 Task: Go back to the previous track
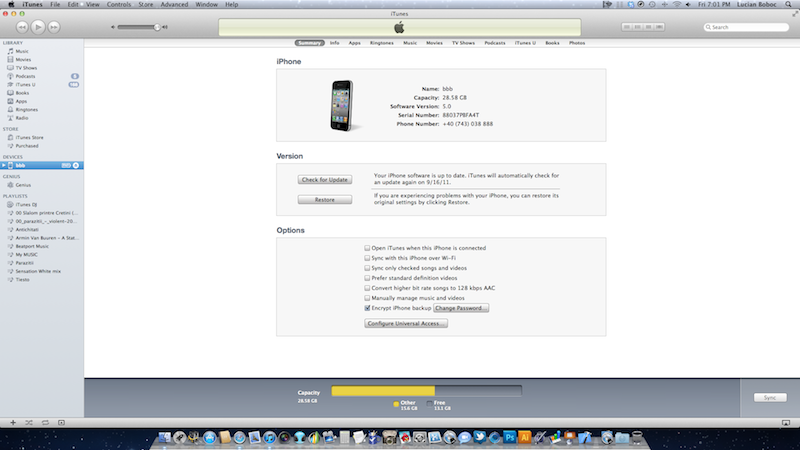[22, 27]
